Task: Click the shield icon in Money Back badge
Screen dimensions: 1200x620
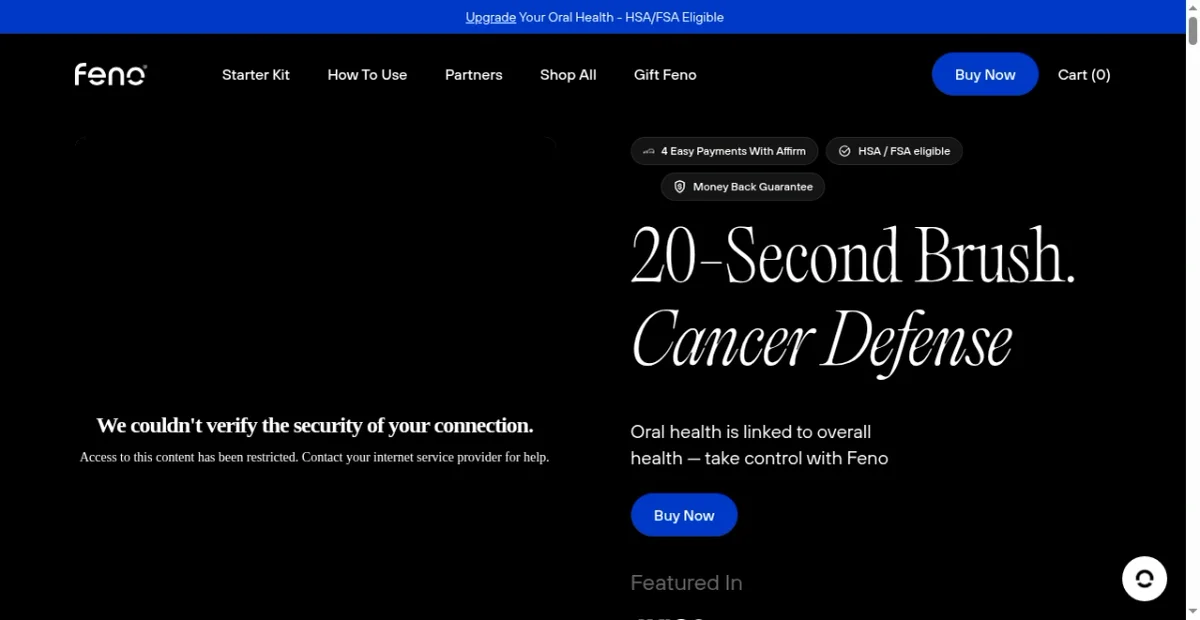Action: pos(679,187)
